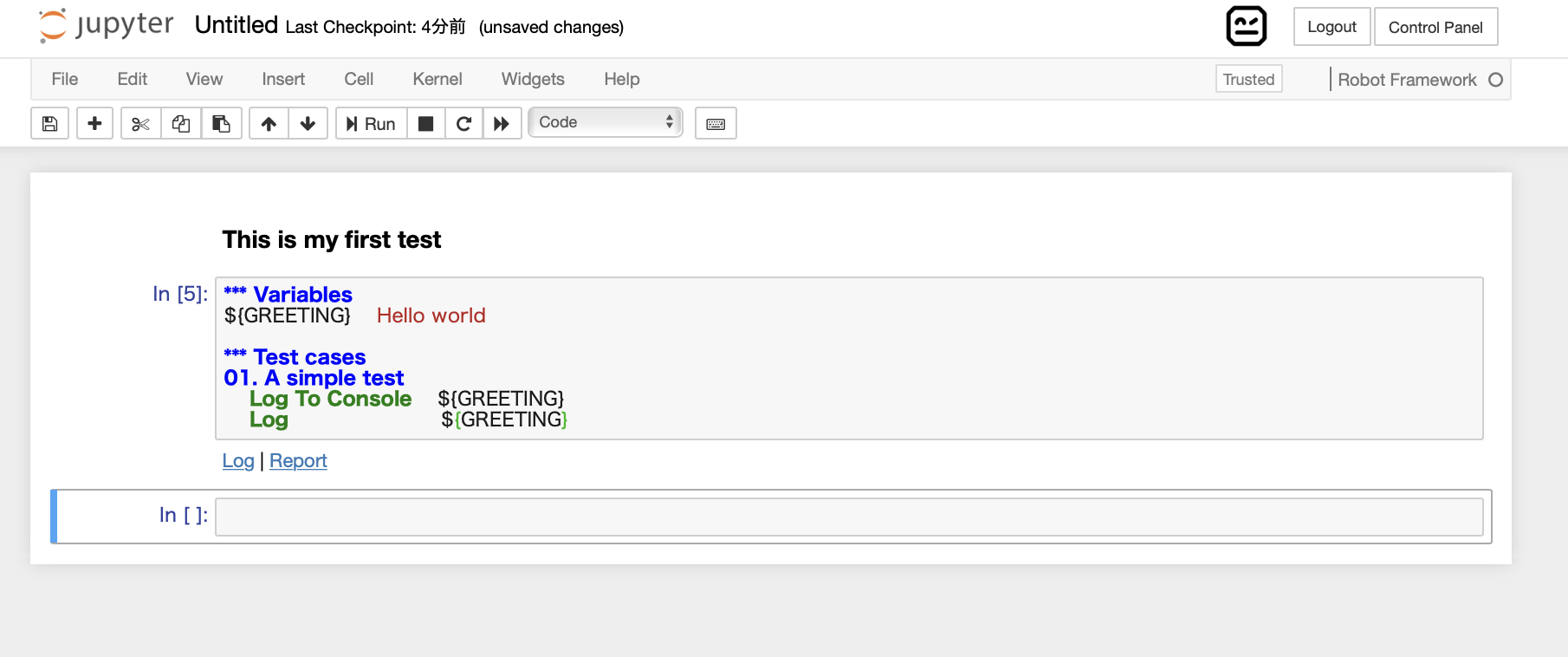Click the 'Log To Console' keyword
The image size is (1568, 657).
(331, 399)
